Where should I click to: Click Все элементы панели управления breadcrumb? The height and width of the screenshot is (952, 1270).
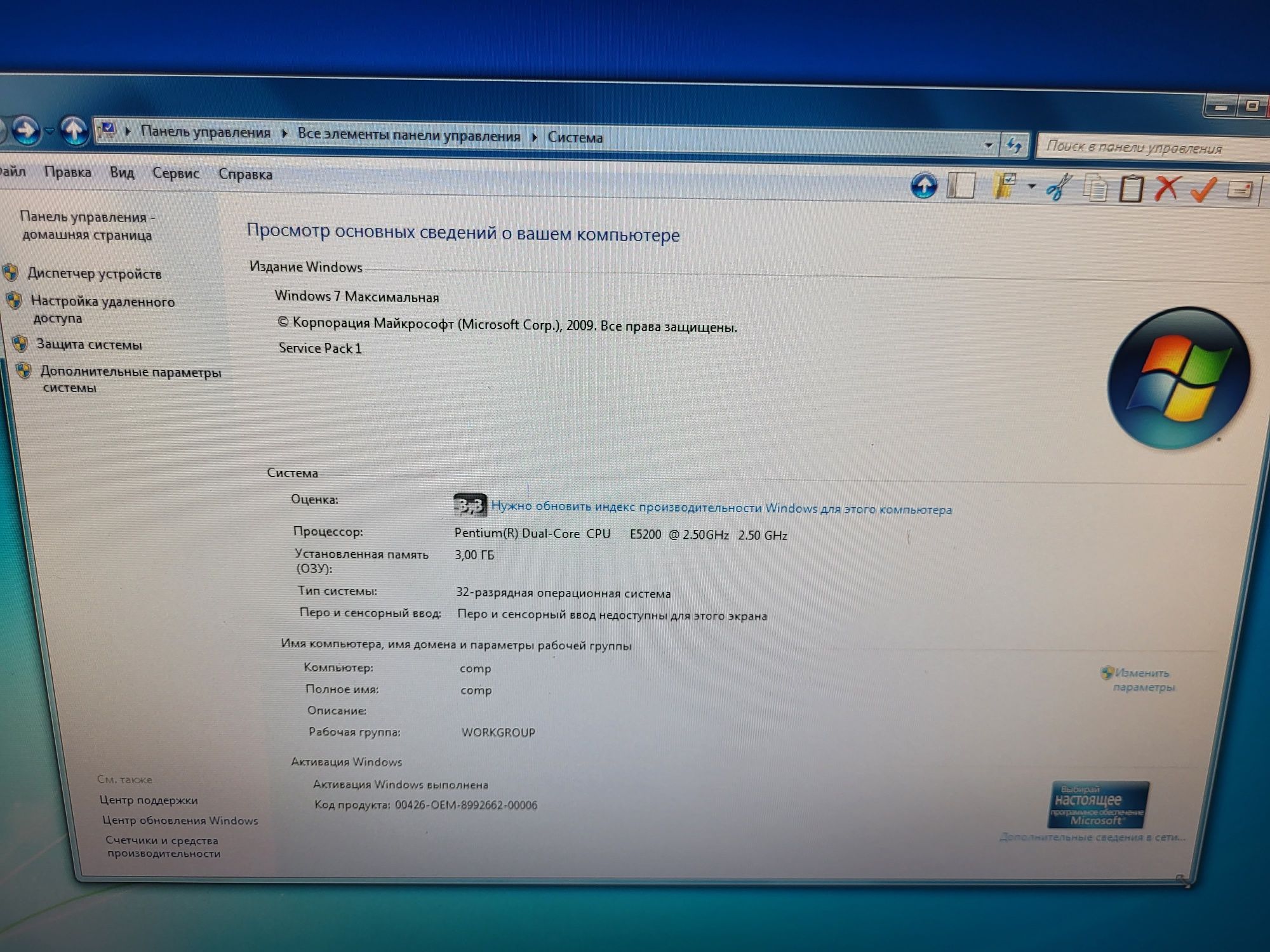409,135
